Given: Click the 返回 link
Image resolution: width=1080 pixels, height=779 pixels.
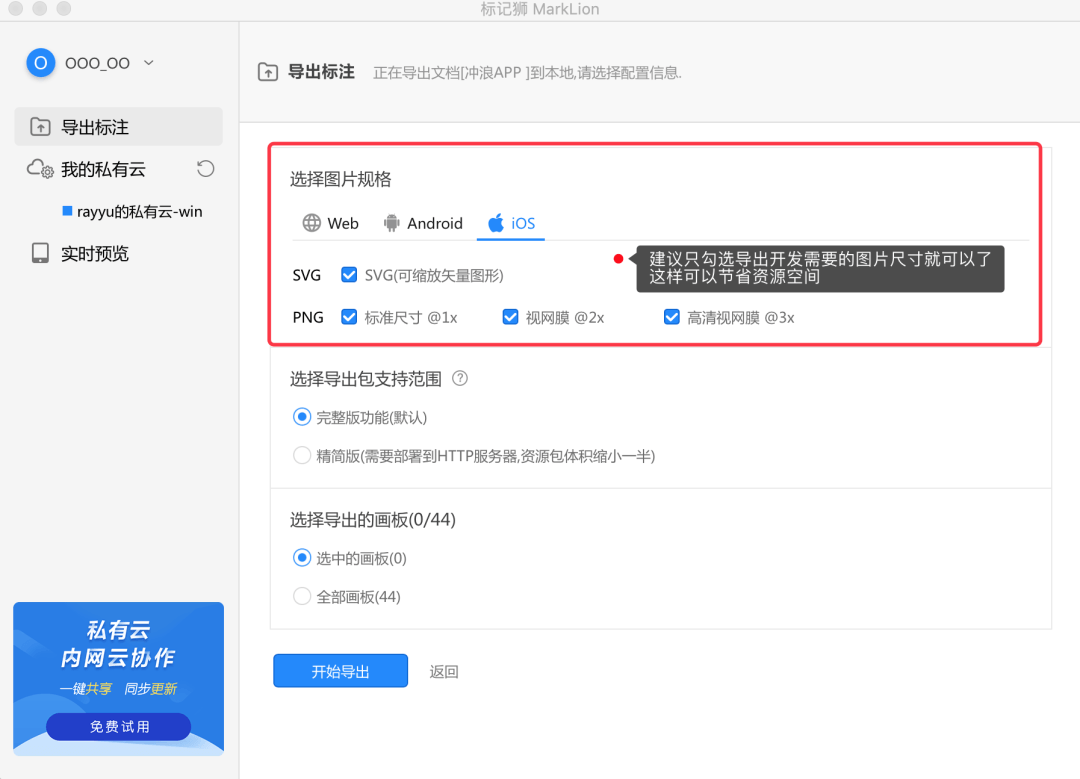Looking at the screenshot, I should pyautogui.click(x=444, y=672).
